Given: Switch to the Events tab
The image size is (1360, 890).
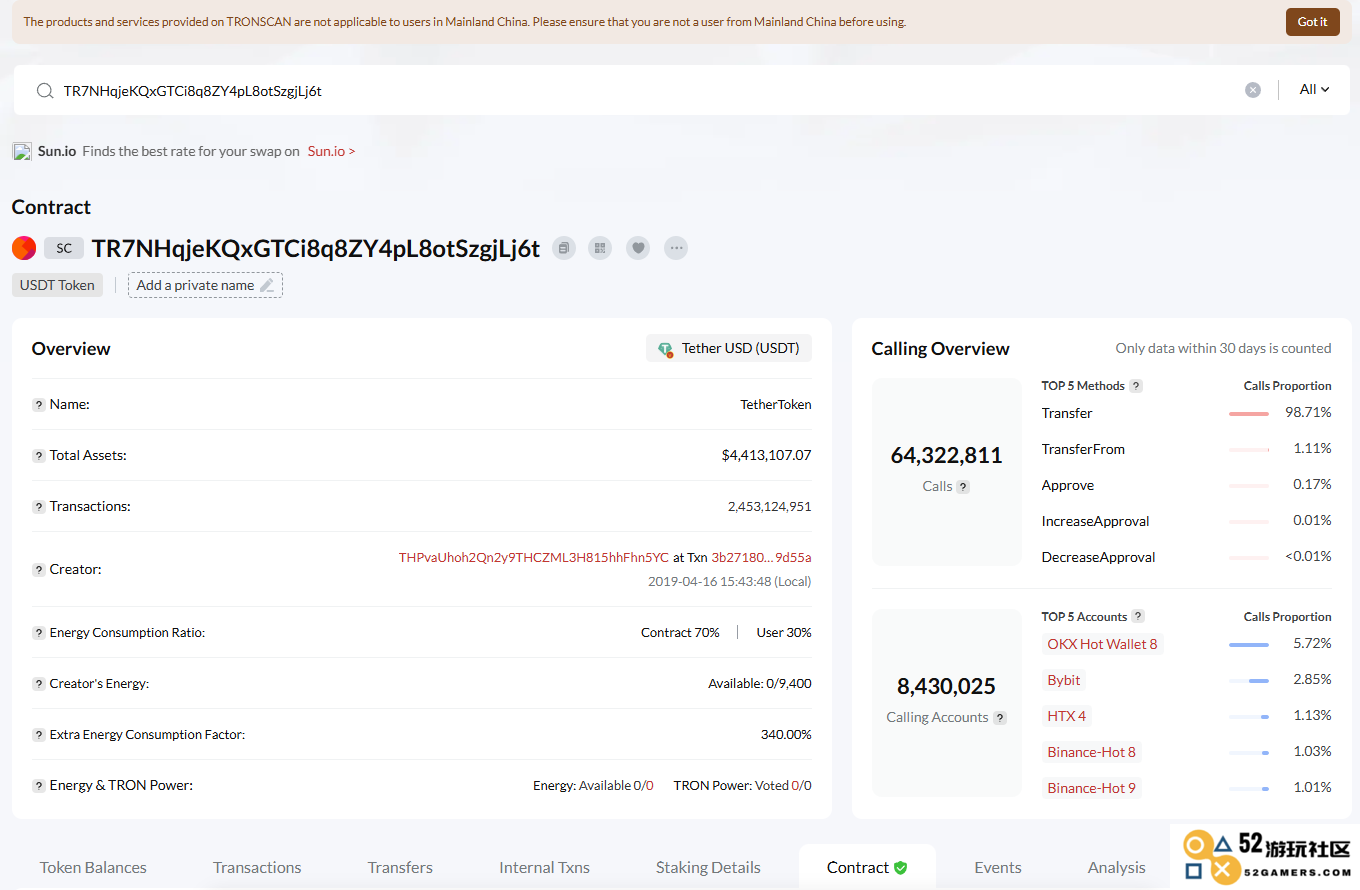Looking at the screenshot, I should pyautogui.click(x=998, y=867).
